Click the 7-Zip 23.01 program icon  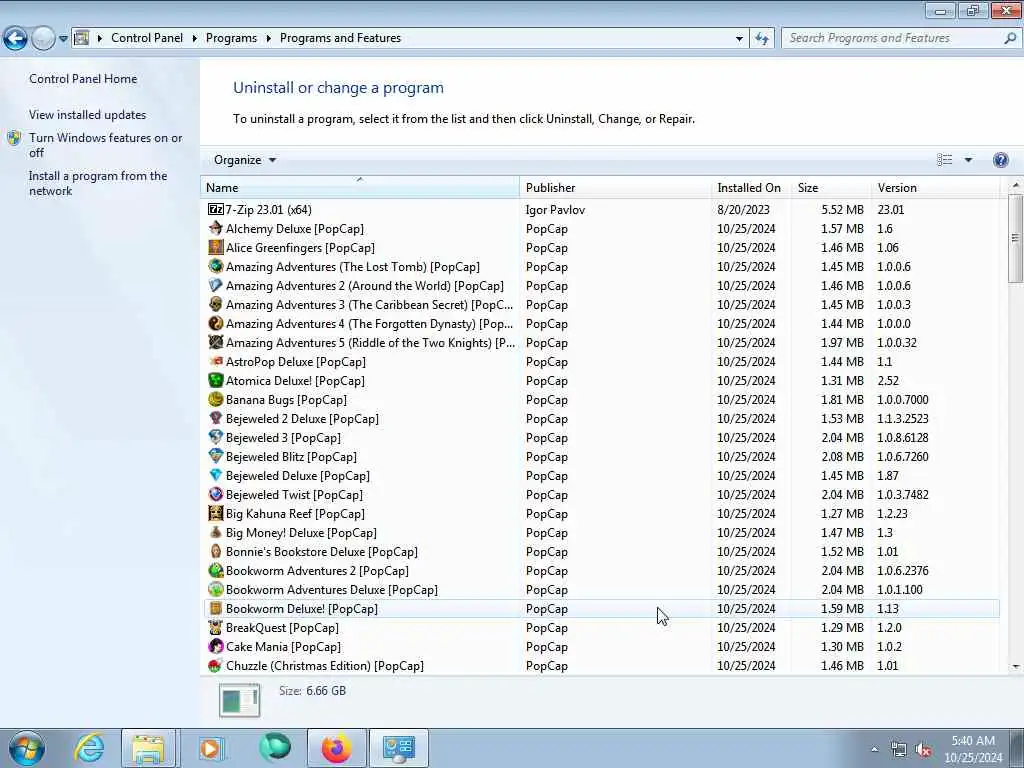(216, 210)
